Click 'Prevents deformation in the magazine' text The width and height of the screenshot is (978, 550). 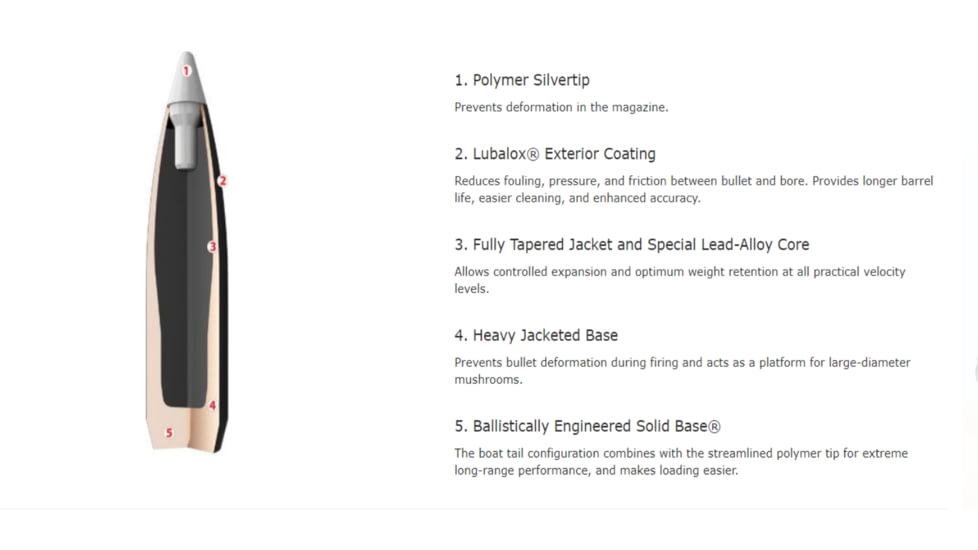coord(561,107)
